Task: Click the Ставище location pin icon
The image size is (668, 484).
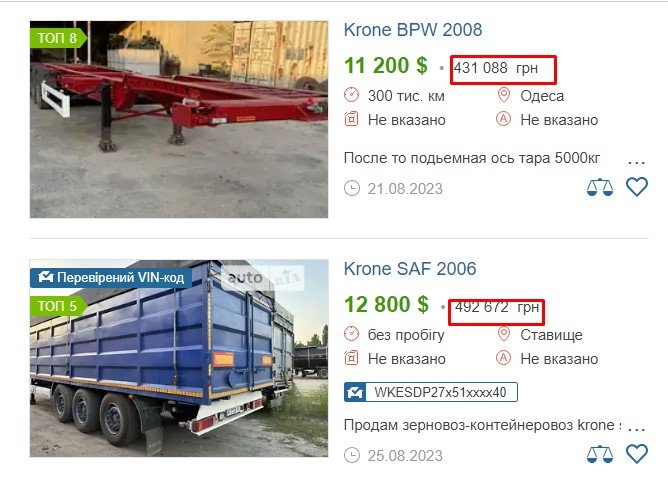Action: [x=504, y=334]
